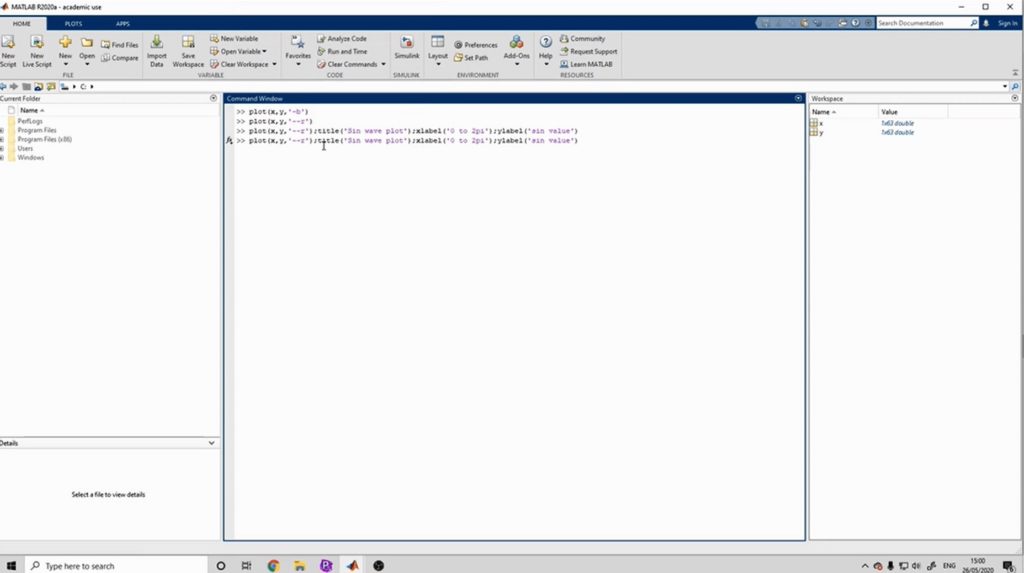The image size is (1024, 573).
Task: Expand the Clear Workspace dropdown
Action: tap(264, 64)
